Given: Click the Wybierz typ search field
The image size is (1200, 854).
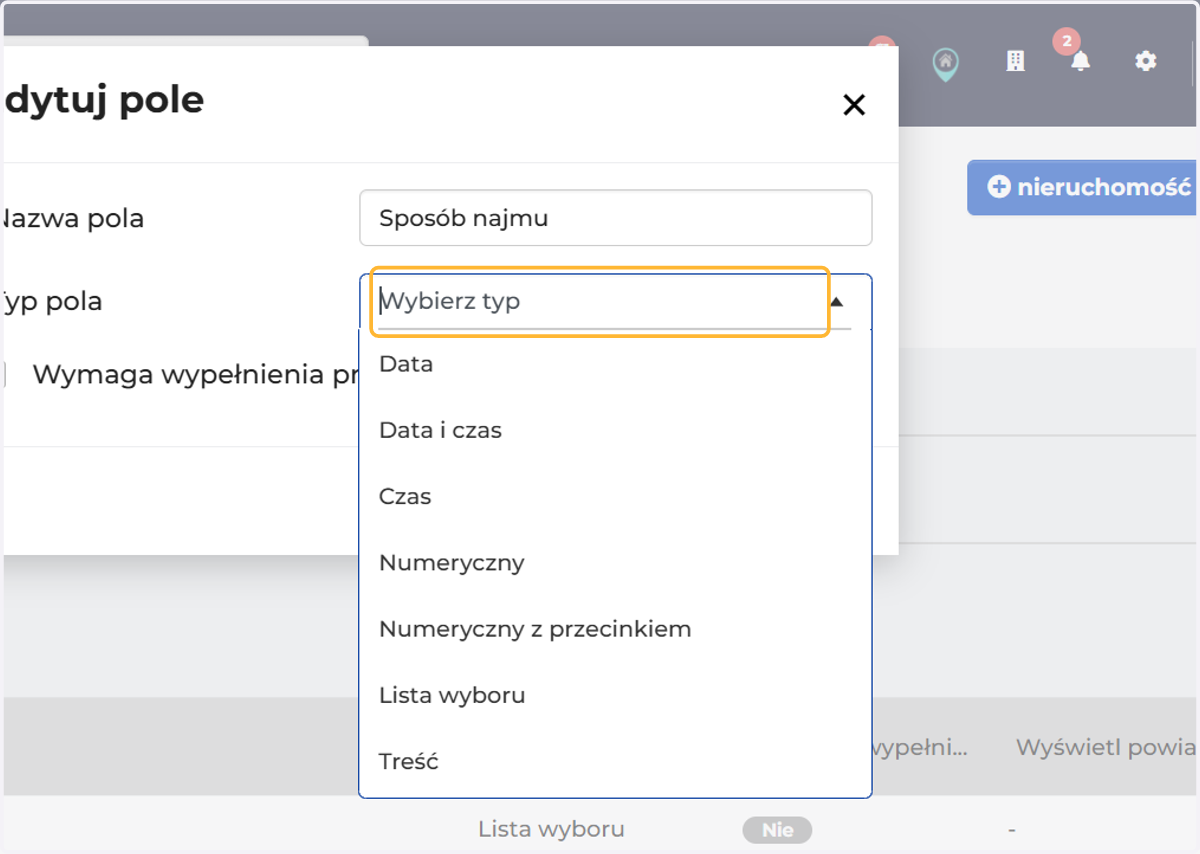Looking at the screenshot, I should (x=600, y=301).
